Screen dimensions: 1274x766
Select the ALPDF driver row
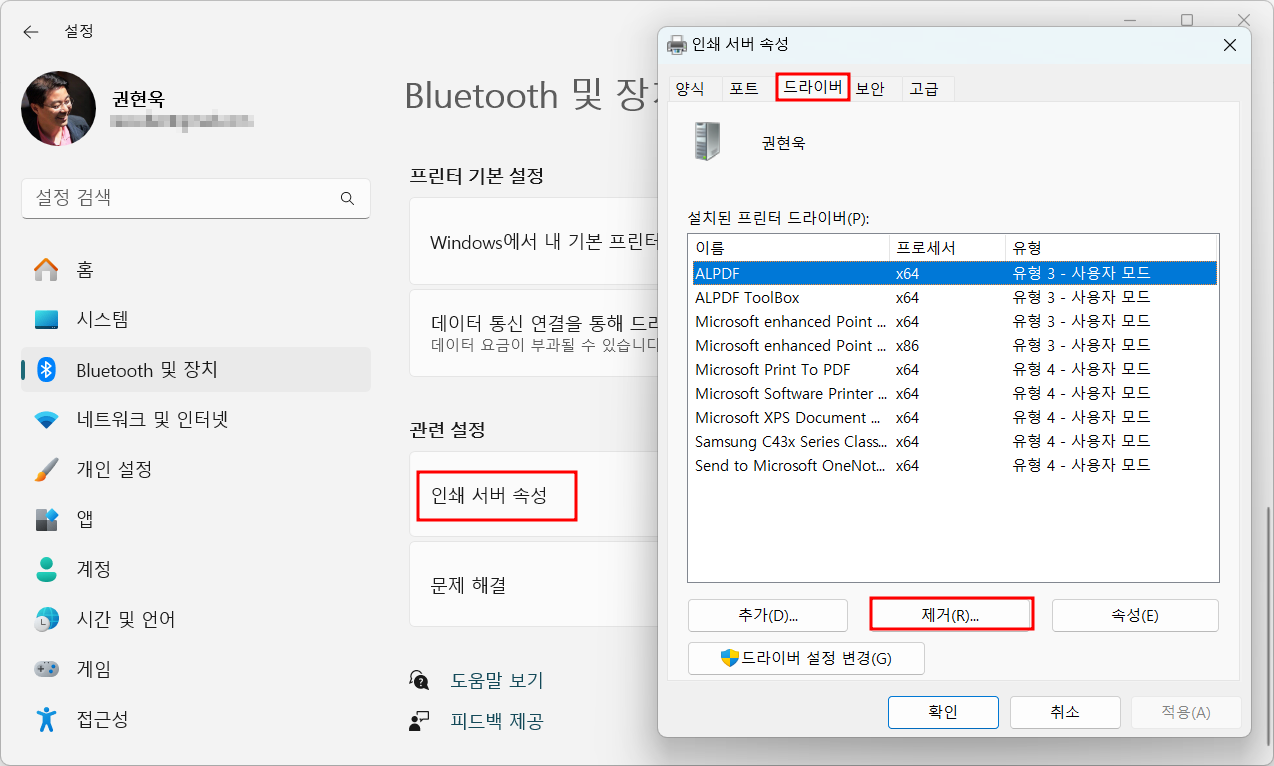click(953, 273)
